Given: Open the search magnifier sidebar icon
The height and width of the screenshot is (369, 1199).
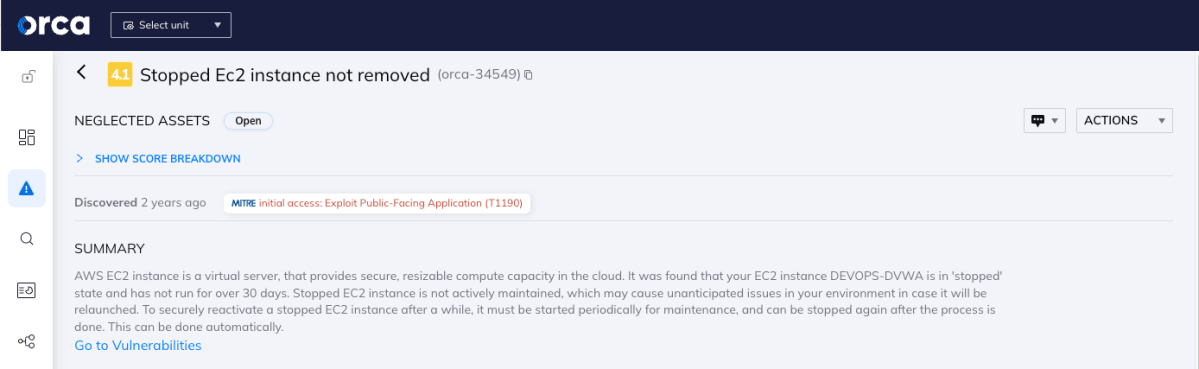Looking at the screenshot, I should [27, 239].
